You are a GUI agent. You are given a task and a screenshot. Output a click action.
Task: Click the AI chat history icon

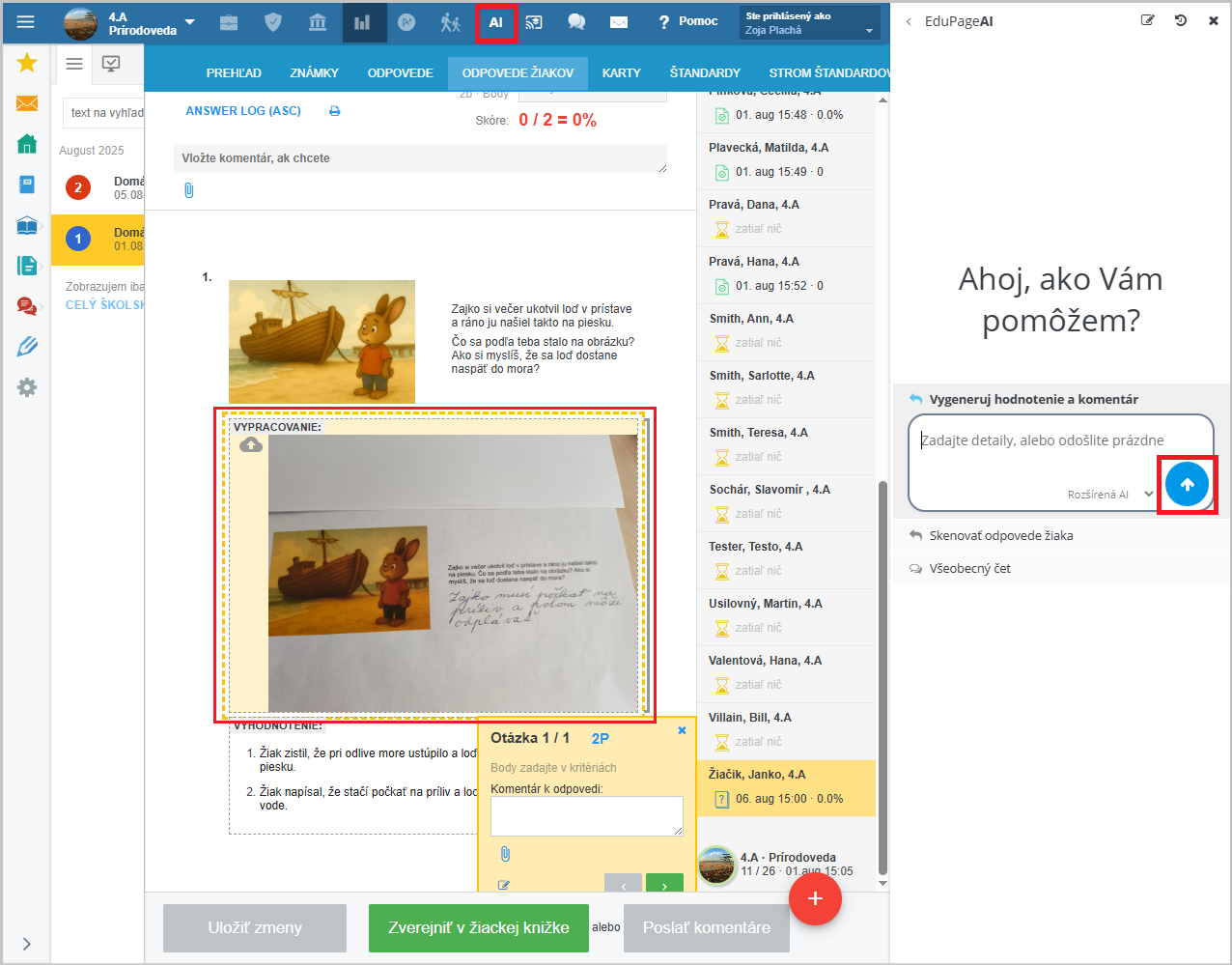tap(1180, 20)
